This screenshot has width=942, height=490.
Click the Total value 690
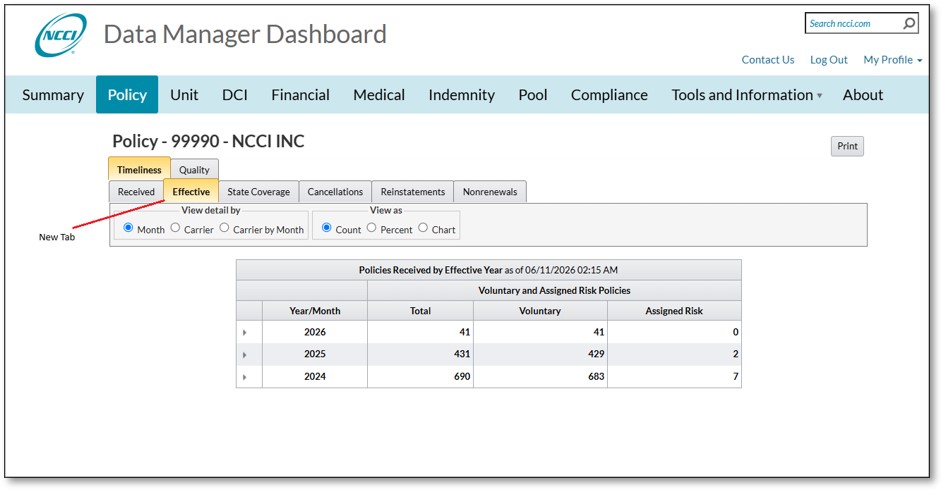461,377
